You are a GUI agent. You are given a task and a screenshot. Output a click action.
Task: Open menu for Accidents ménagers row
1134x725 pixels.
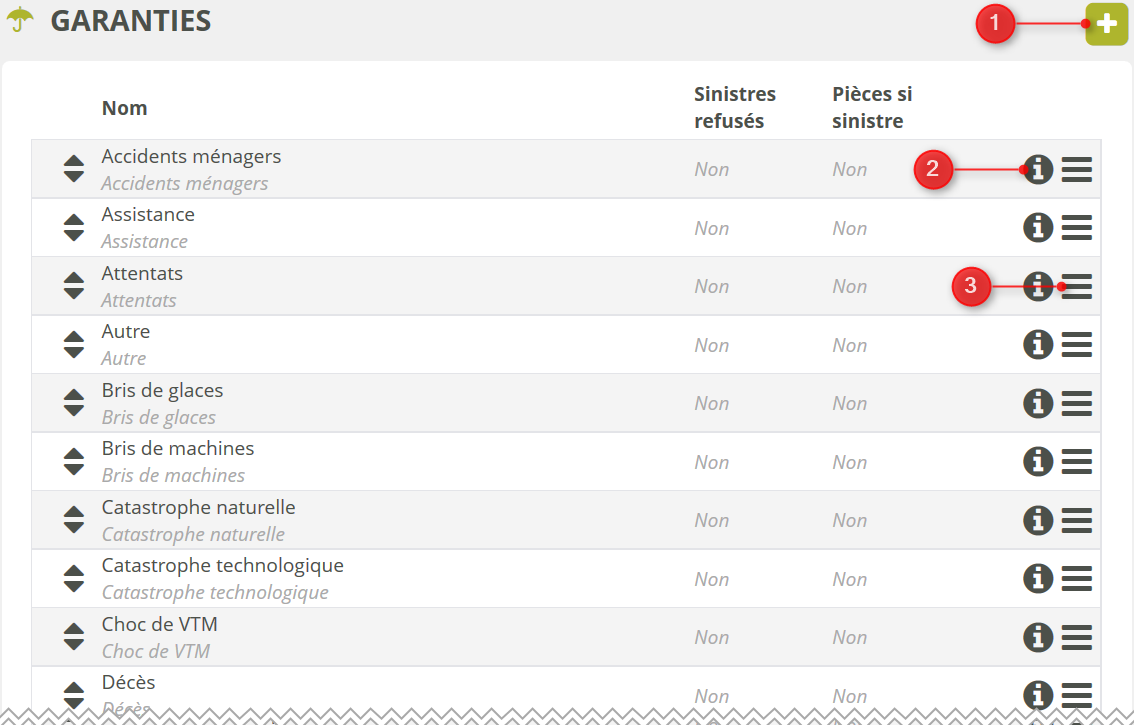pos(1076,170)
